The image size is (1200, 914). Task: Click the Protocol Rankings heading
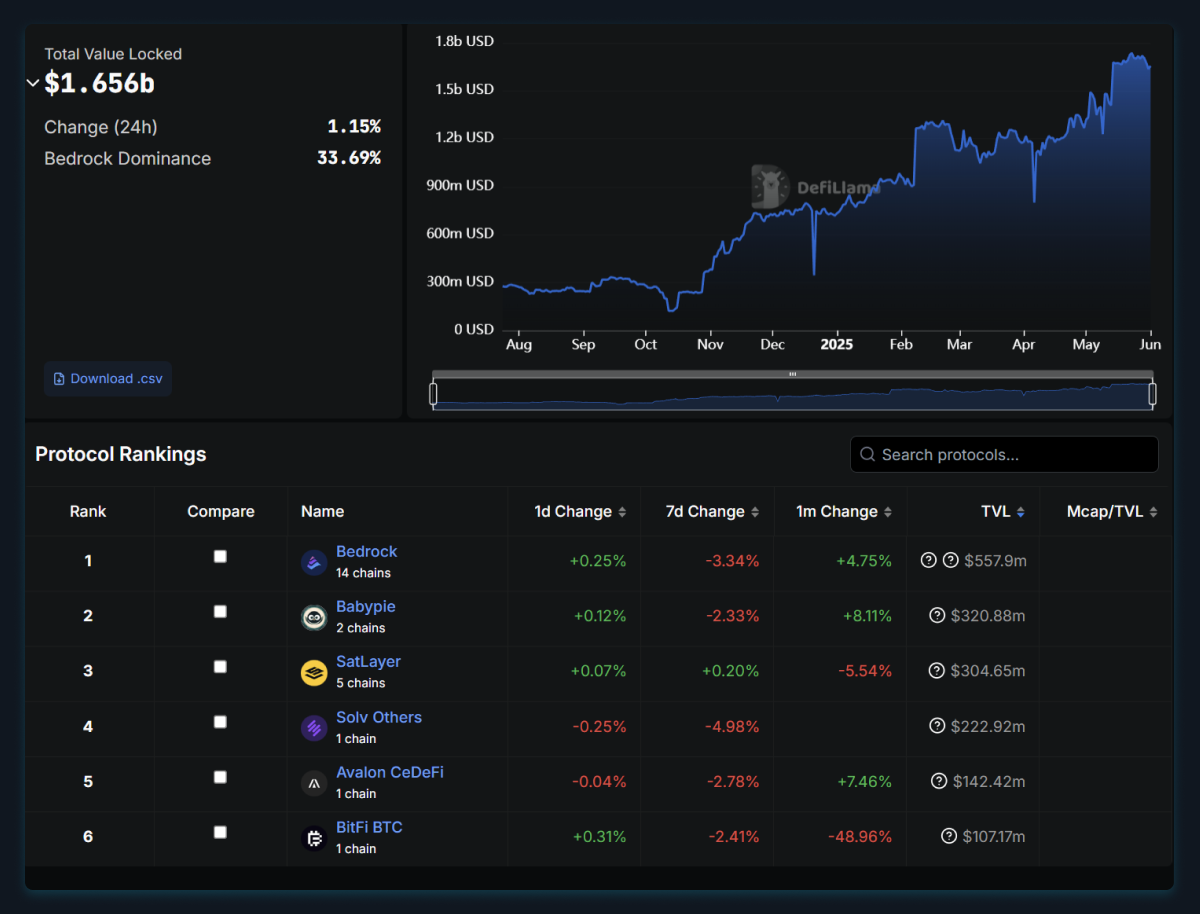(x=121, y=454)
